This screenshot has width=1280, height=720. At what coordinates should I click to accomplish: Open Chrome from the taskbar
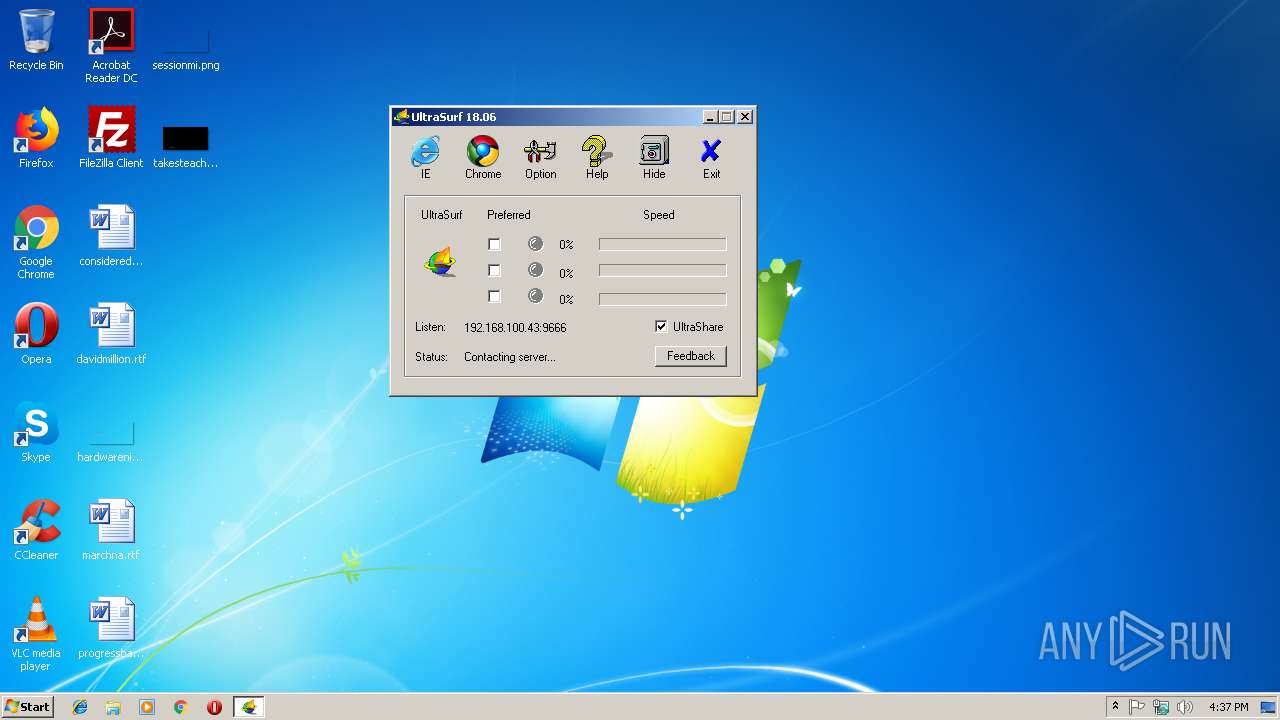(x=181, y=707)
